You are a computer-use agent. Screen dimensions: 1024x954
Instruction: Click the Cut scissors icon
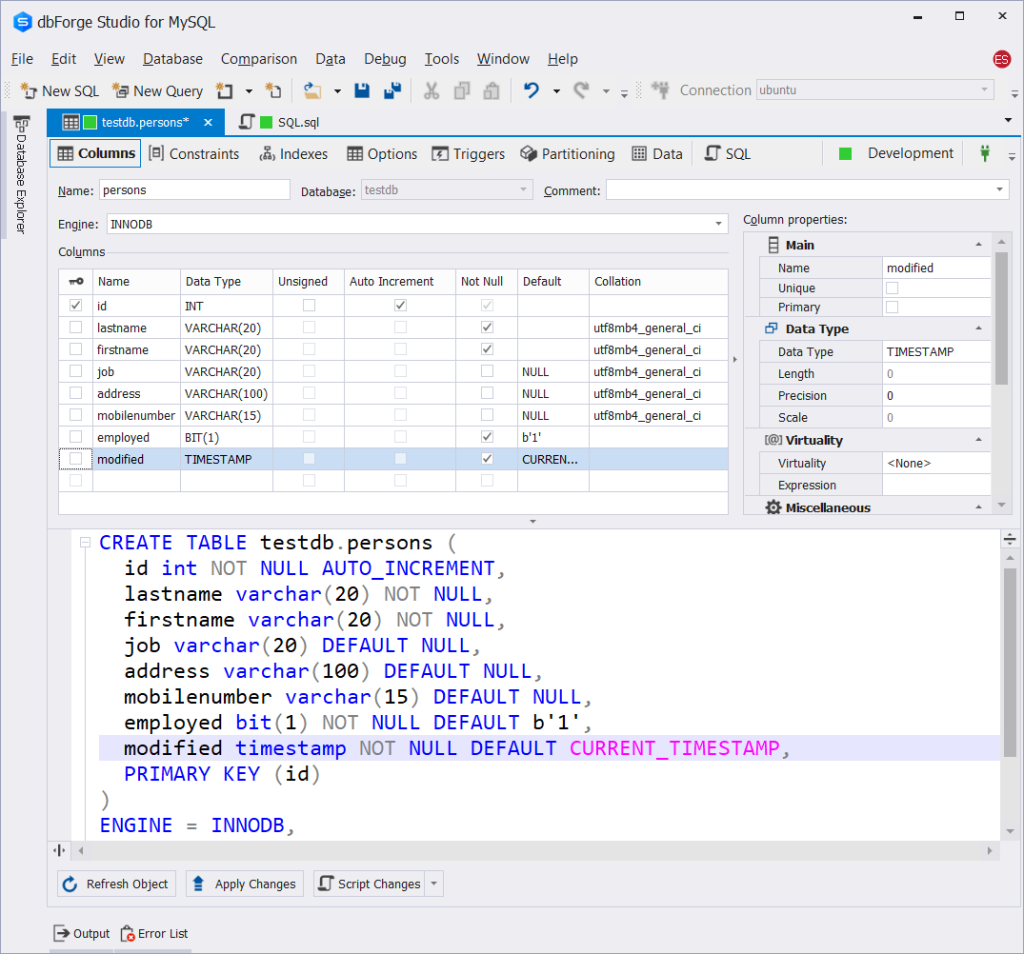click(x=431, y=91)
